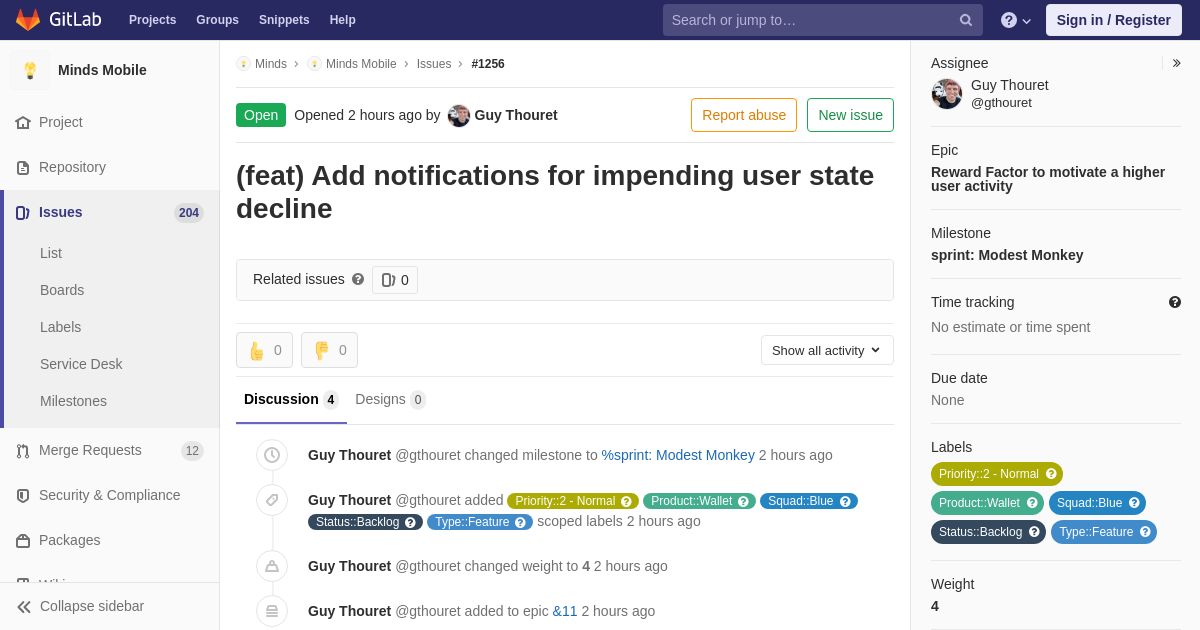Click the Collapse sidebar double-chevron icon

pyautogui.click(x=24, y=606)
